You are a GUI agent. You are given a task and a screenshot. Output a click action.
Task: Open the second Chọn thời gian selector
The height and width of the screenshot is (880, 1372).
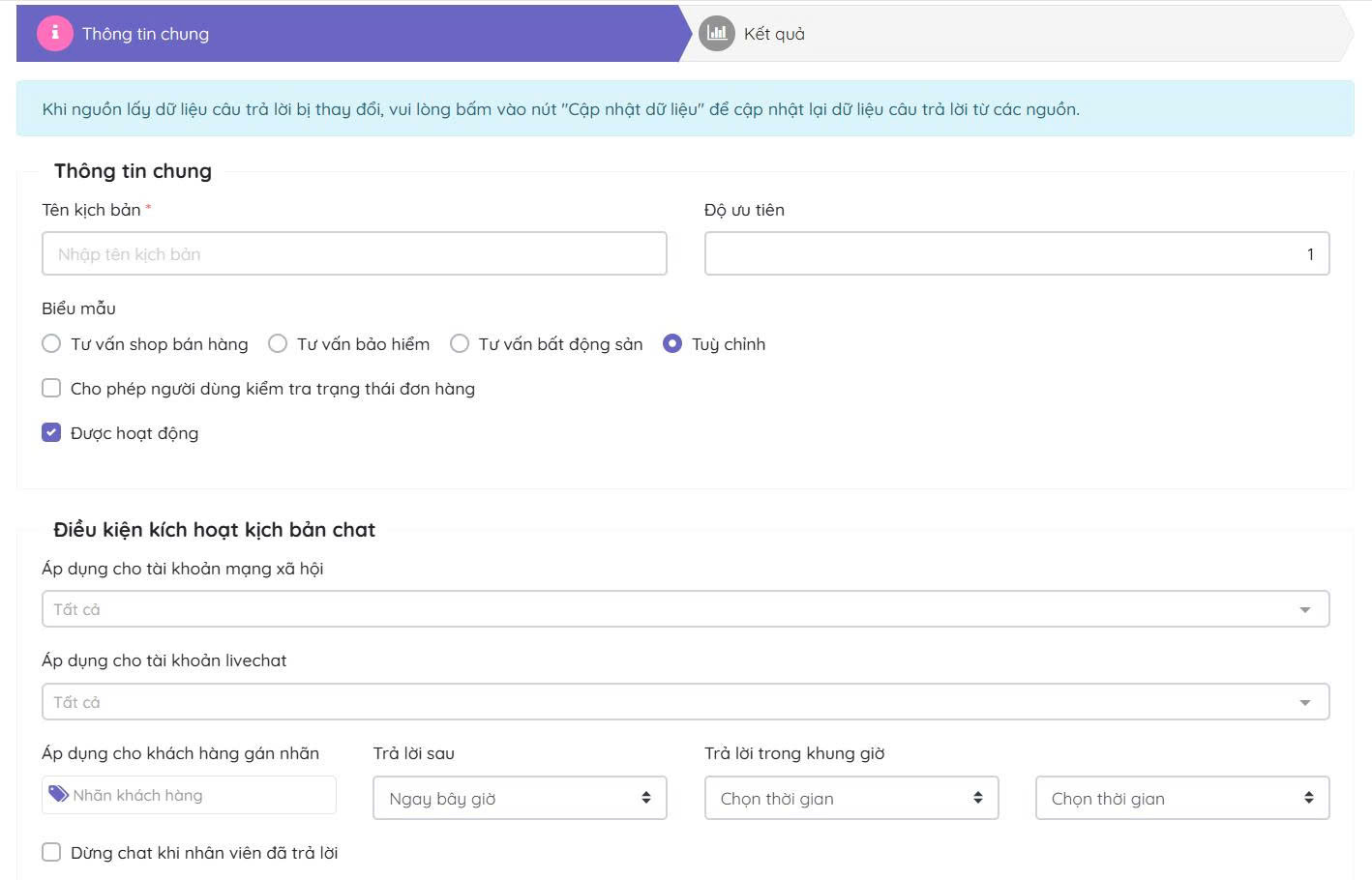click(1181, 798)
